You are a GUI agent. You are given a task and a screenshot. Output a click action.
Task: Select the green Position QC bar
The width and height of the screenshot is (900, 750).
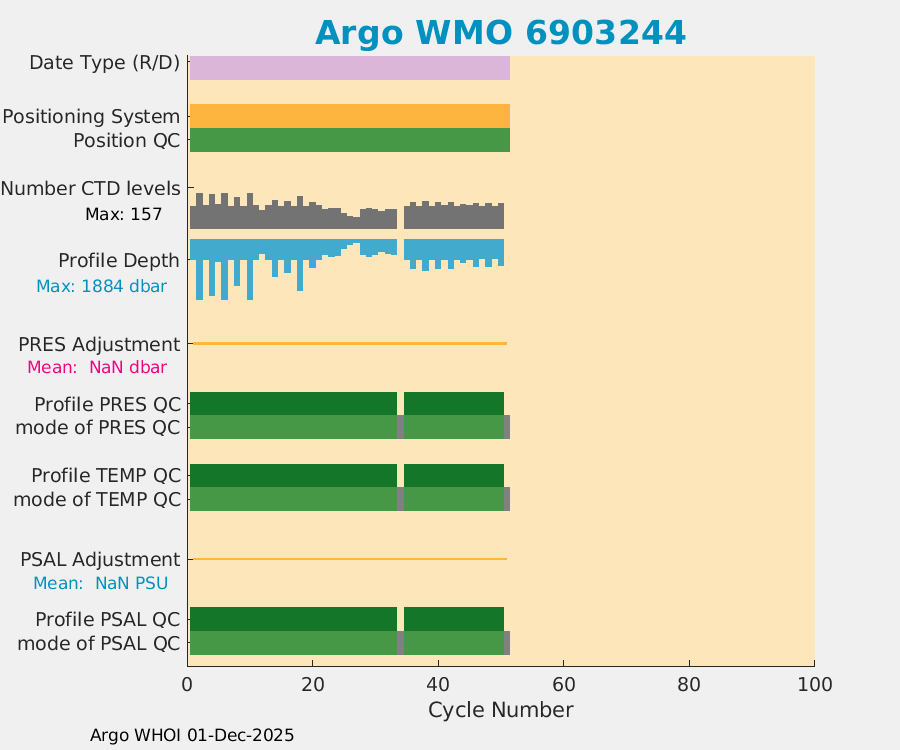click(349, 140)
